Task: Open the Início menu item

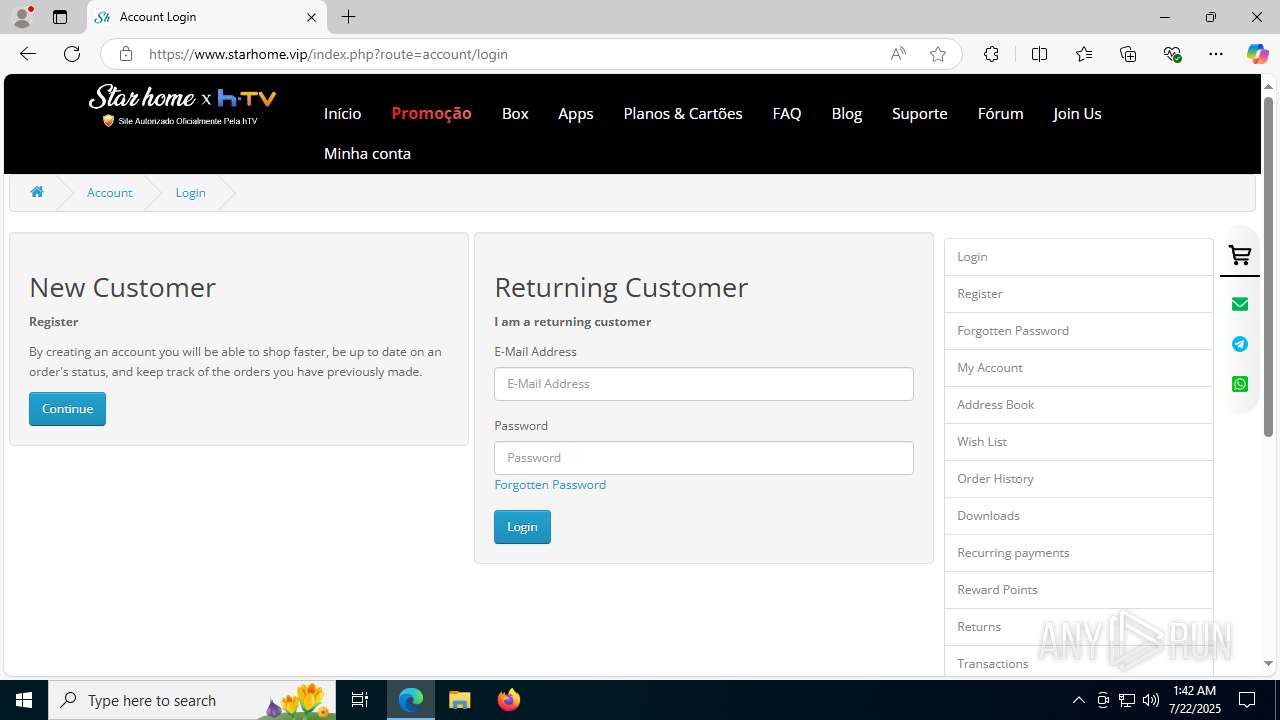Action: [x=342, y=113]
